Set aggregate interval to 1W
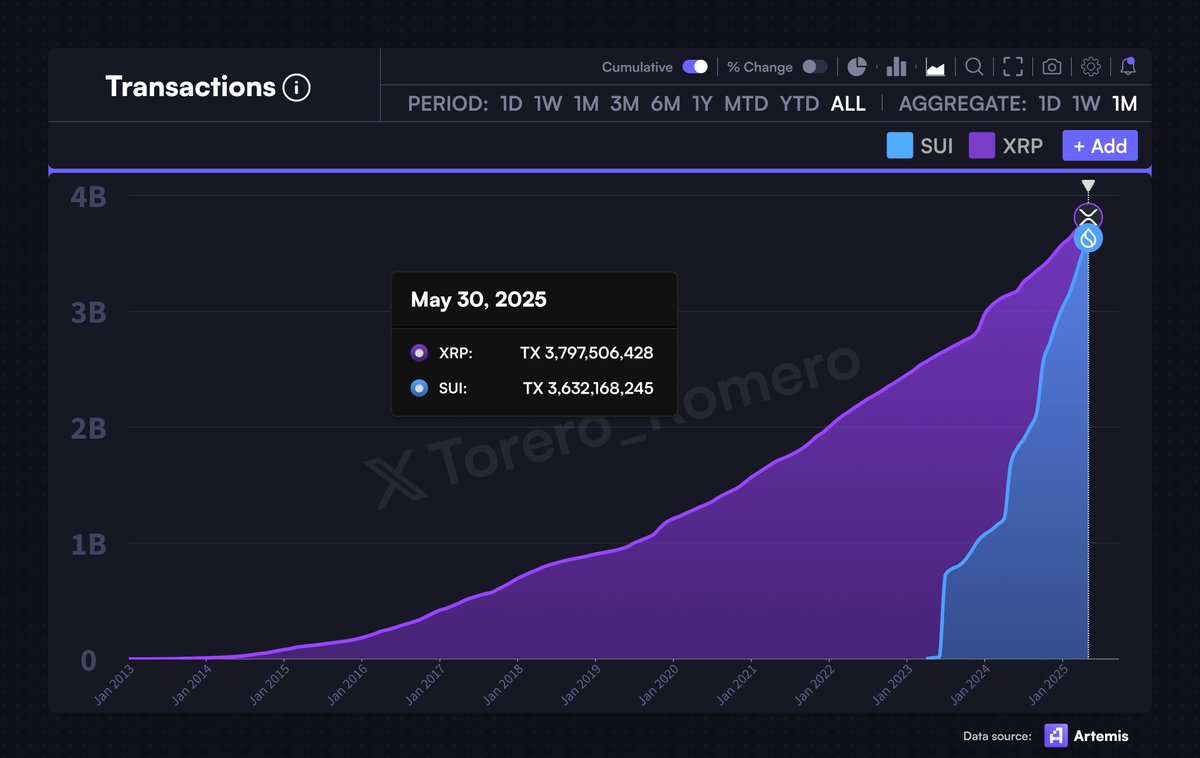Image resolution: width=1200 pixels, height=758 pixels. click(1087, 103)
